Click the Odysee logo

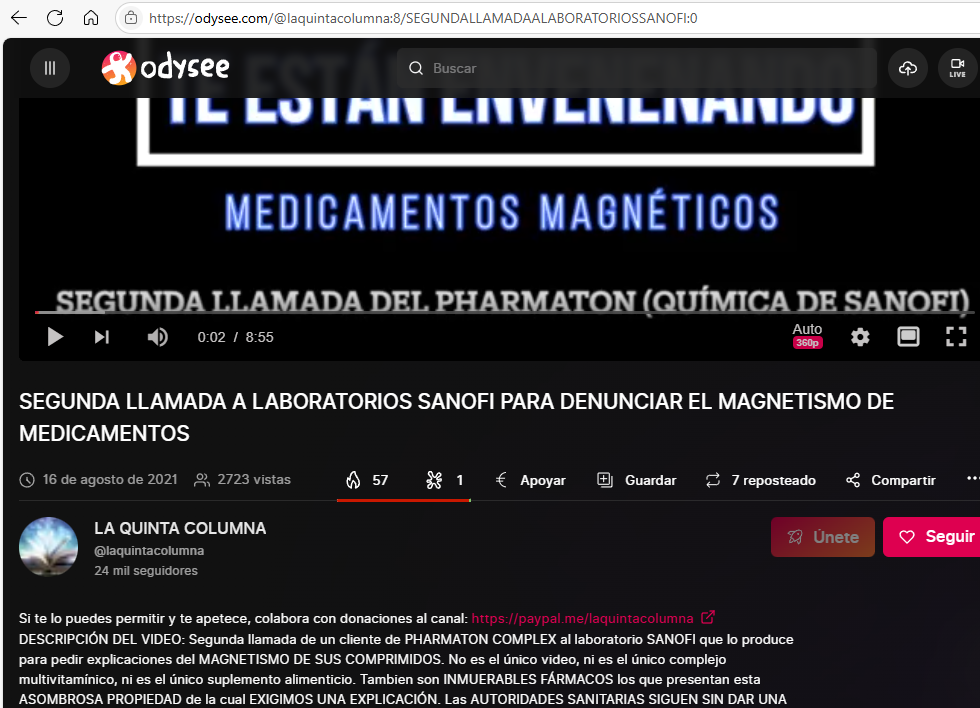166,68
